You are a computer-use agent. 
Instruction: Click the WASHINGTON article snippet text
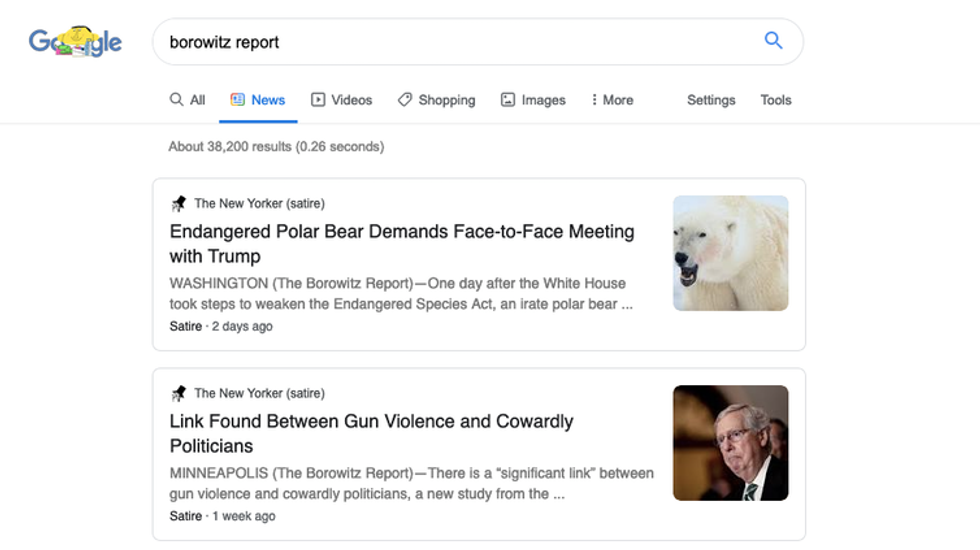tap(400, 294)
